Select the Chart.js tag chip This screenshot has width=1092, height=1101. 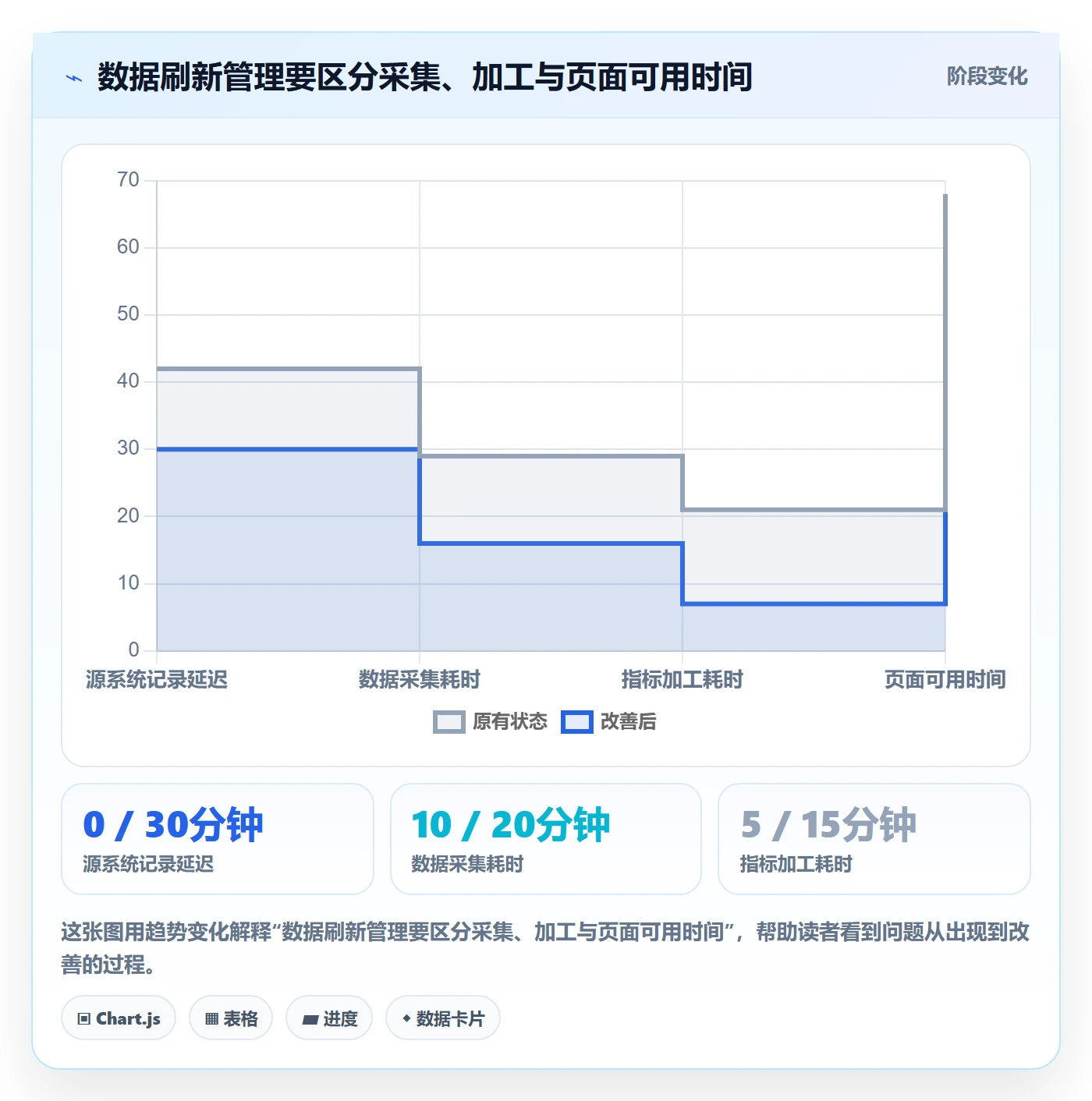point(119,1018)
